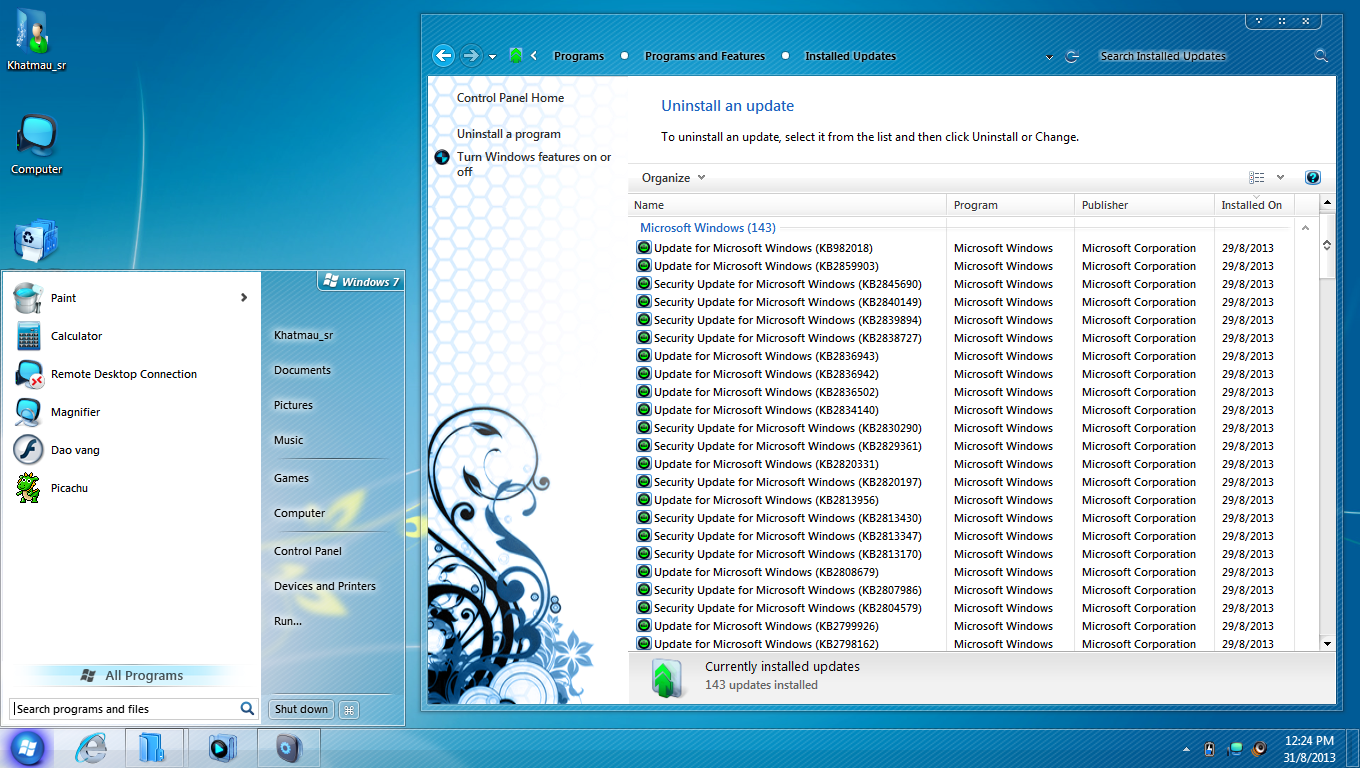The height and width of the screenshot is (768, 1360).
Task: Launch Picachu game from Start menu
Action: (x=130, y=488)
